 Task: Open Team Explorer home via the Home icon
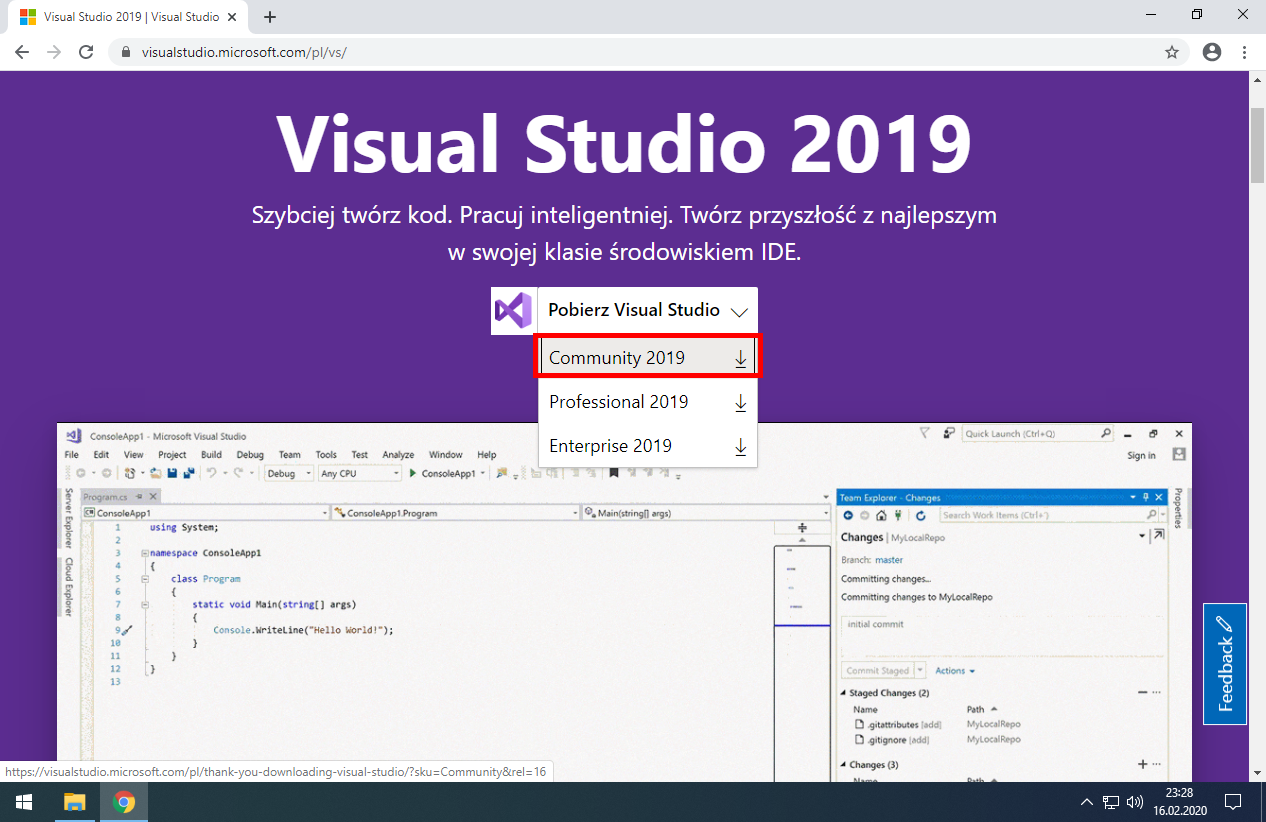[880, 514]
